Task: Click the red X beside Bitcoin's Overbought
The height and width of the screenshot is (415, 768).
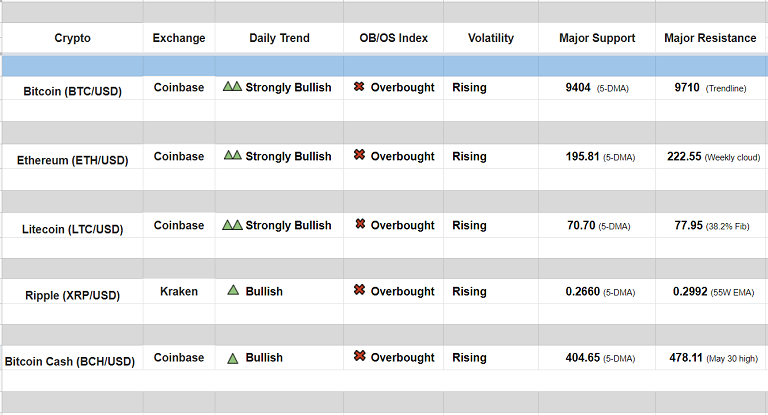Action: 359,87
